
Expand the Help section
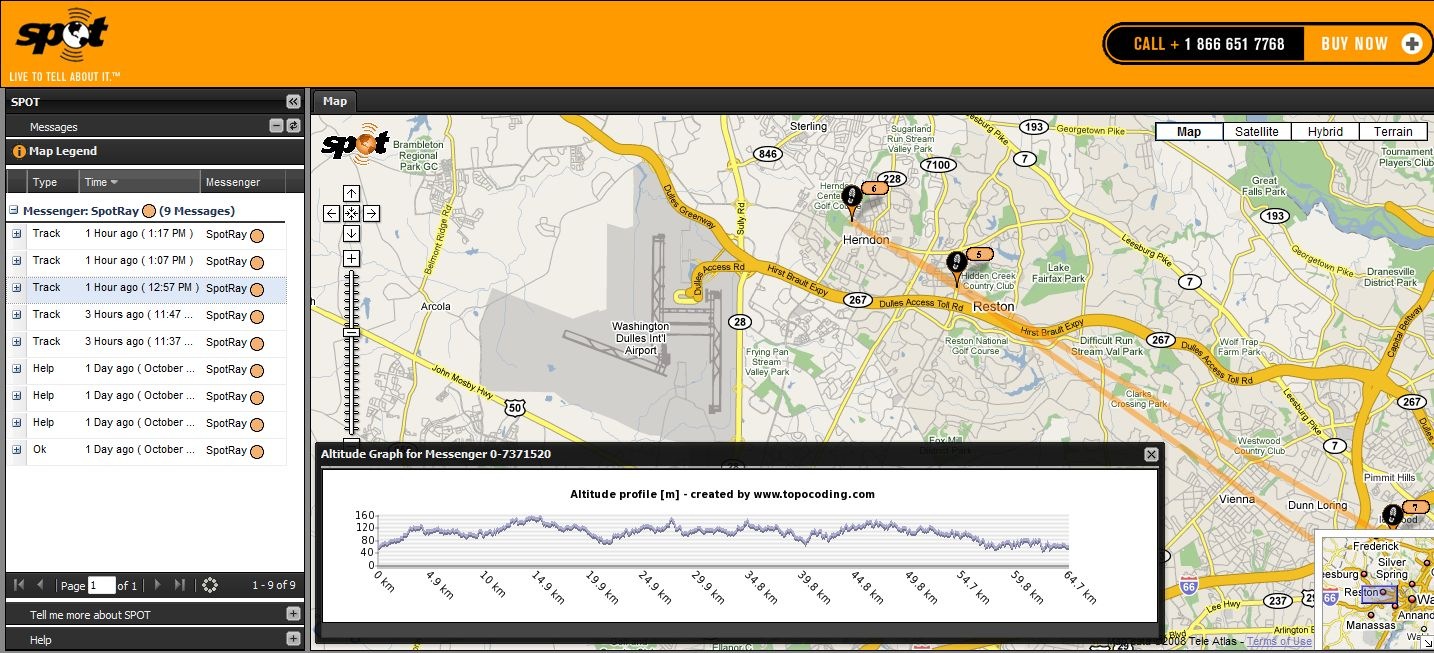pyautogui.click(x=293, y=639)
